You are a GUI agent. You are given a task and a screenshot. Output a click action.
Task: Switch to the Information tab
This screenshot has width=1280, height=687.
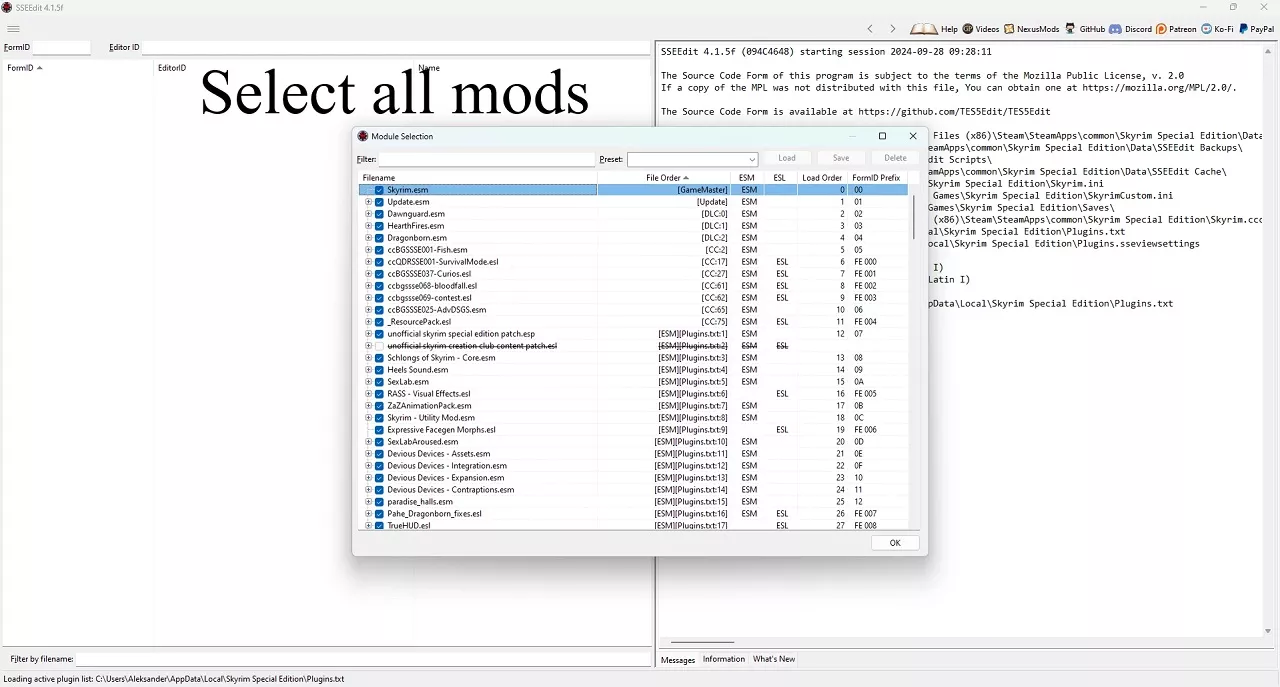click(x=724, y=659)
